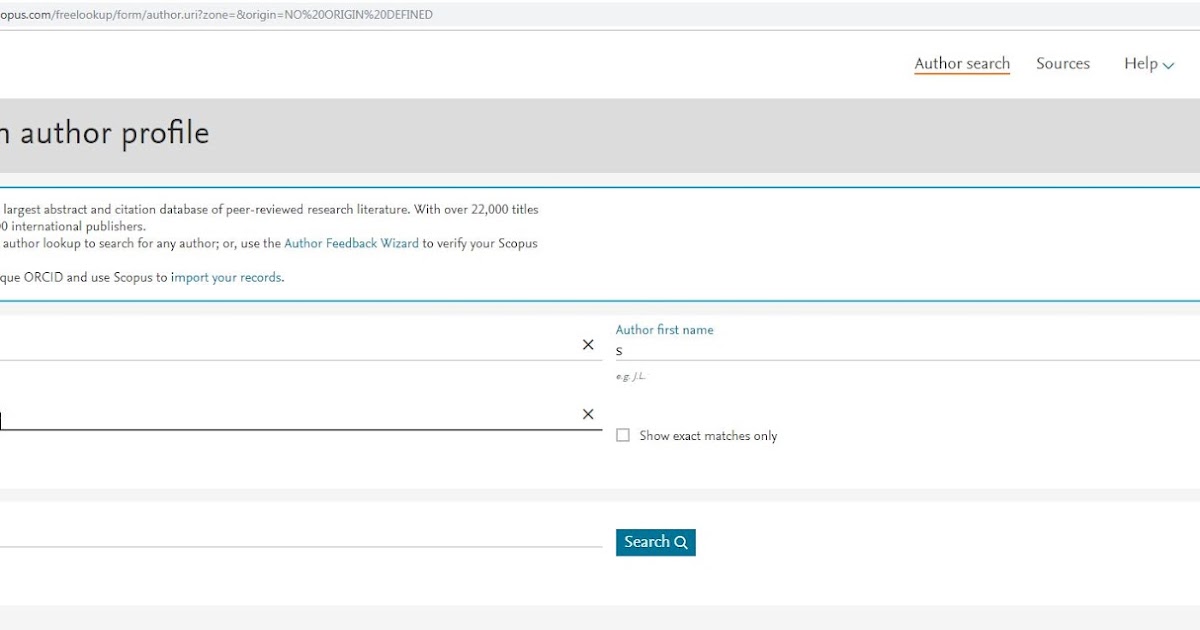The height and width of the screenshot is (630, 1200).
Task: Click the magnifying glass in Search button
Action: click(681, 542)
